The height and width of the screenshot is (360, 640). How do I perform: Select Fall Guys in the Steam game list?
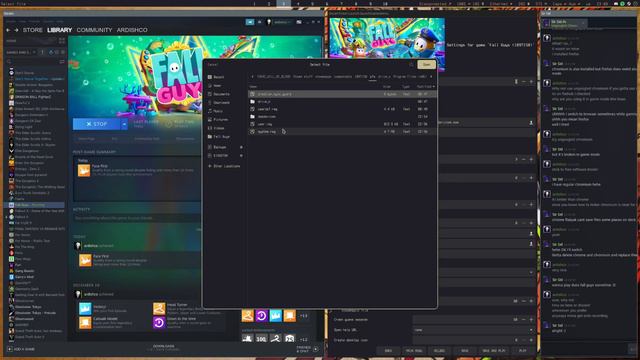(x=35, y=205)
